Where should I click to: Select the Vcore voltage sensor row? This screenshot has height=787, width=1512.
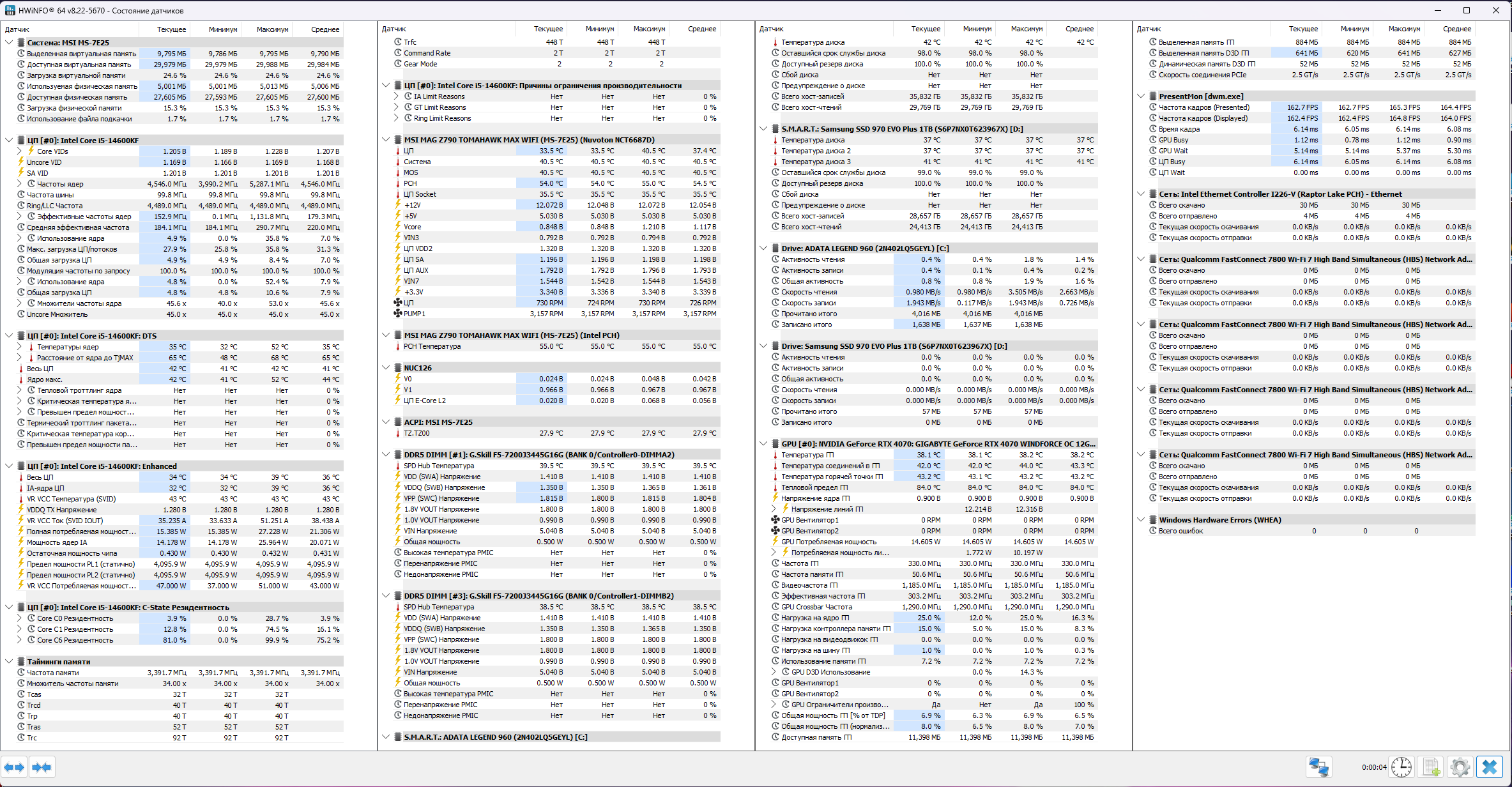tap(413, 227)
